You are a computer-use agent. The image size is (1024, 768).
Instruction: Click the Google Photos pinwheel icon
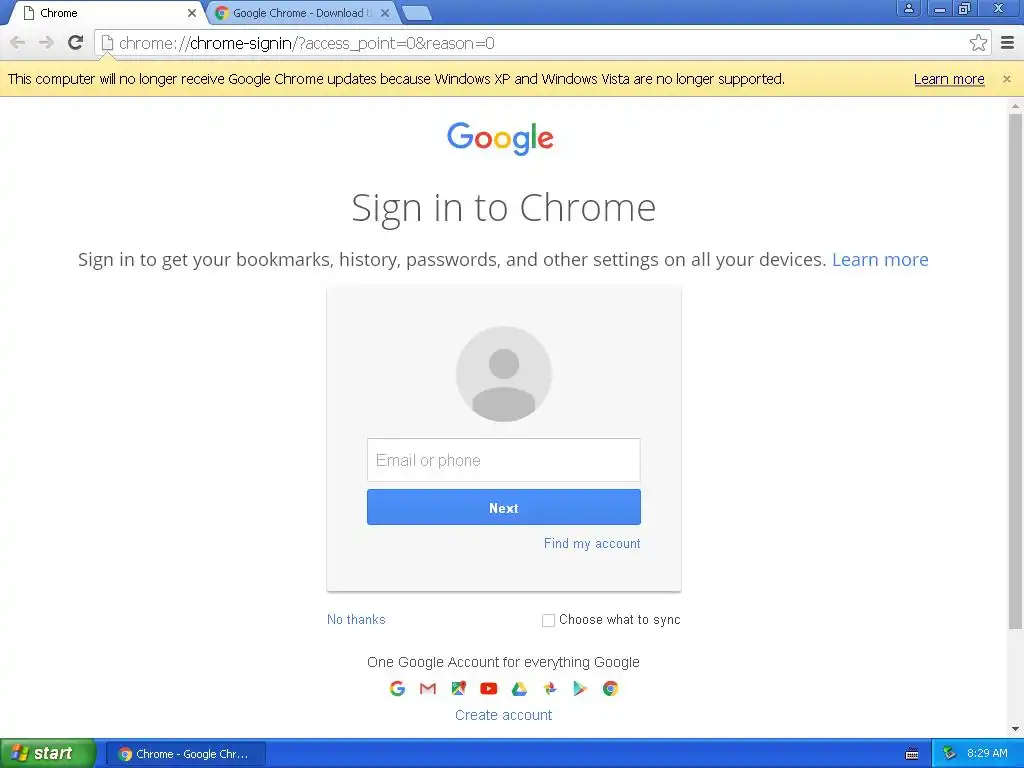550,688
